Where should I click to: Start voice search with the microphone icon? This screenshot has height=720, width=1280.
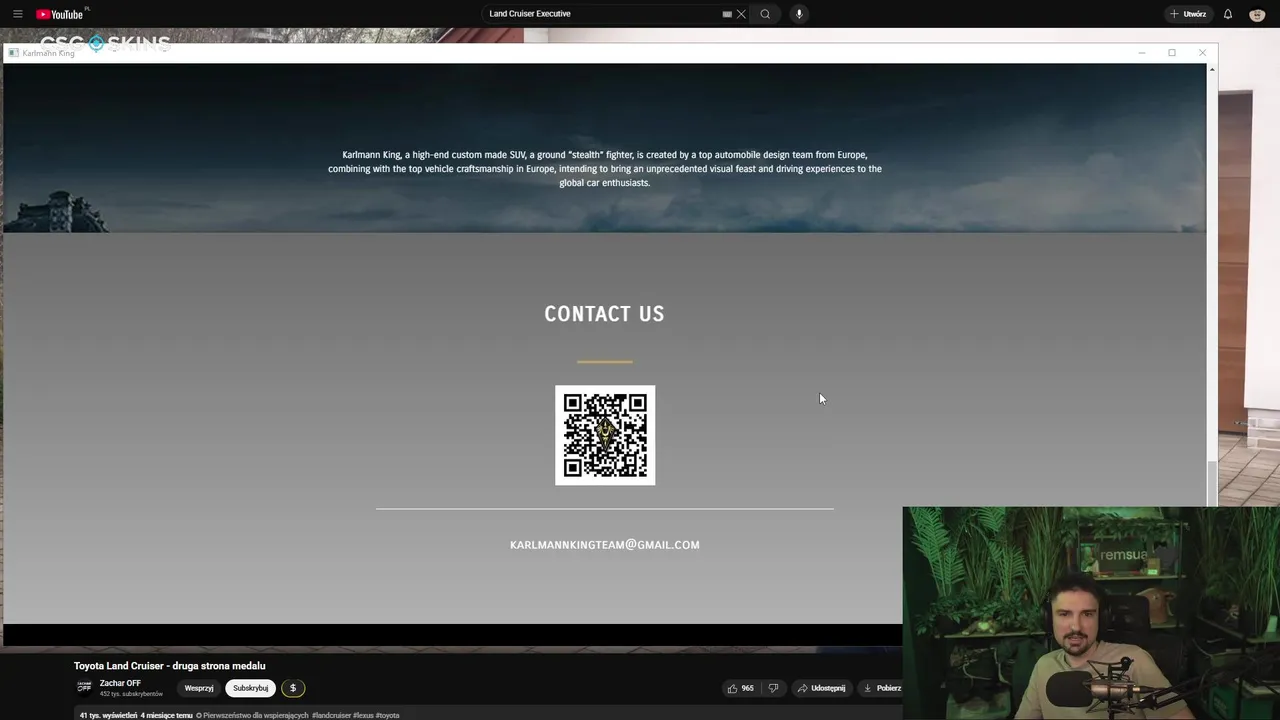798,14
